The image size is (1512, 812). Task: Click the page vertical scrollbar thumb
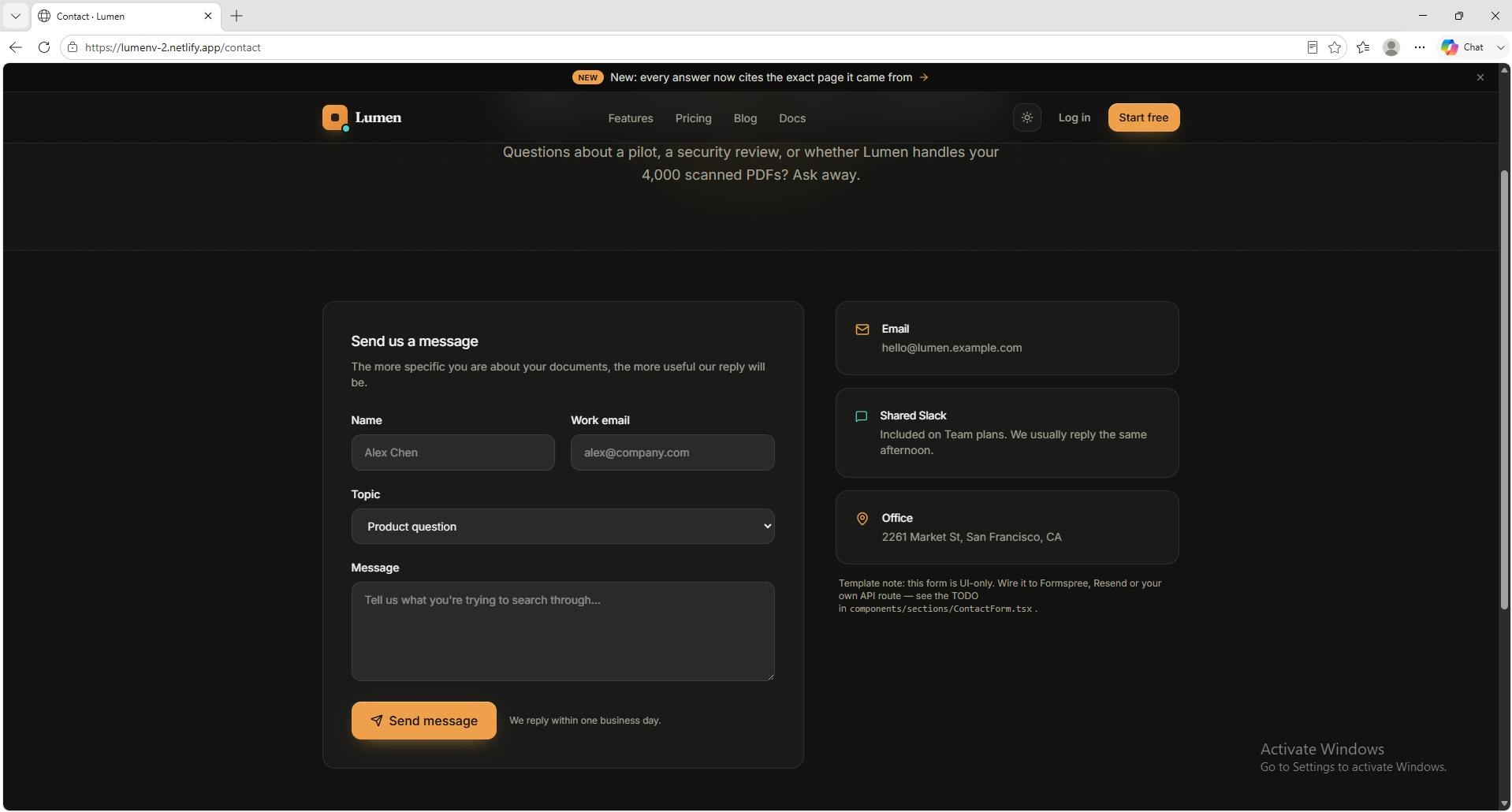1504,390
